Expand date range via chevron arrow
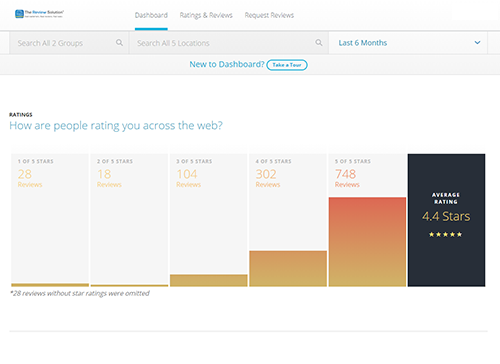The width and height of the screenshot is (500, 364). [477, 43]
